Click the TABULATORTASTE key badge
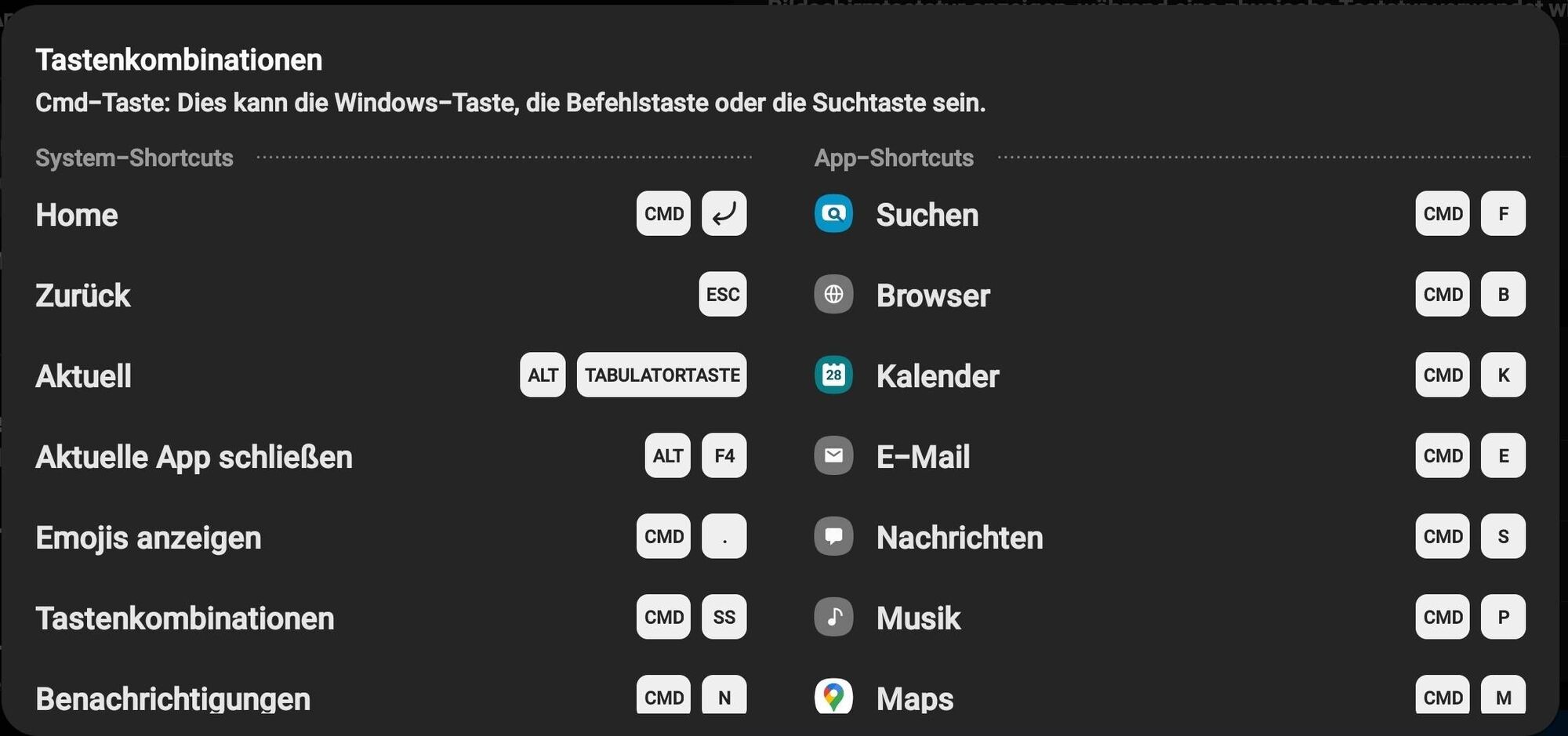 [x=662, y=375]
